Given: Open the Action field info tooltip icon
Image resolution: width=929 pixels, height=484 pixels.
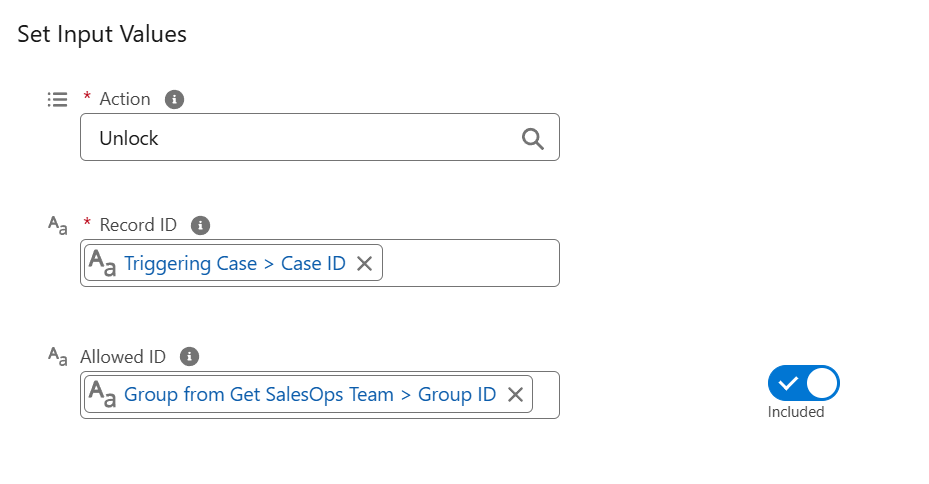Looking at the screenshot, I should [174, 100].
